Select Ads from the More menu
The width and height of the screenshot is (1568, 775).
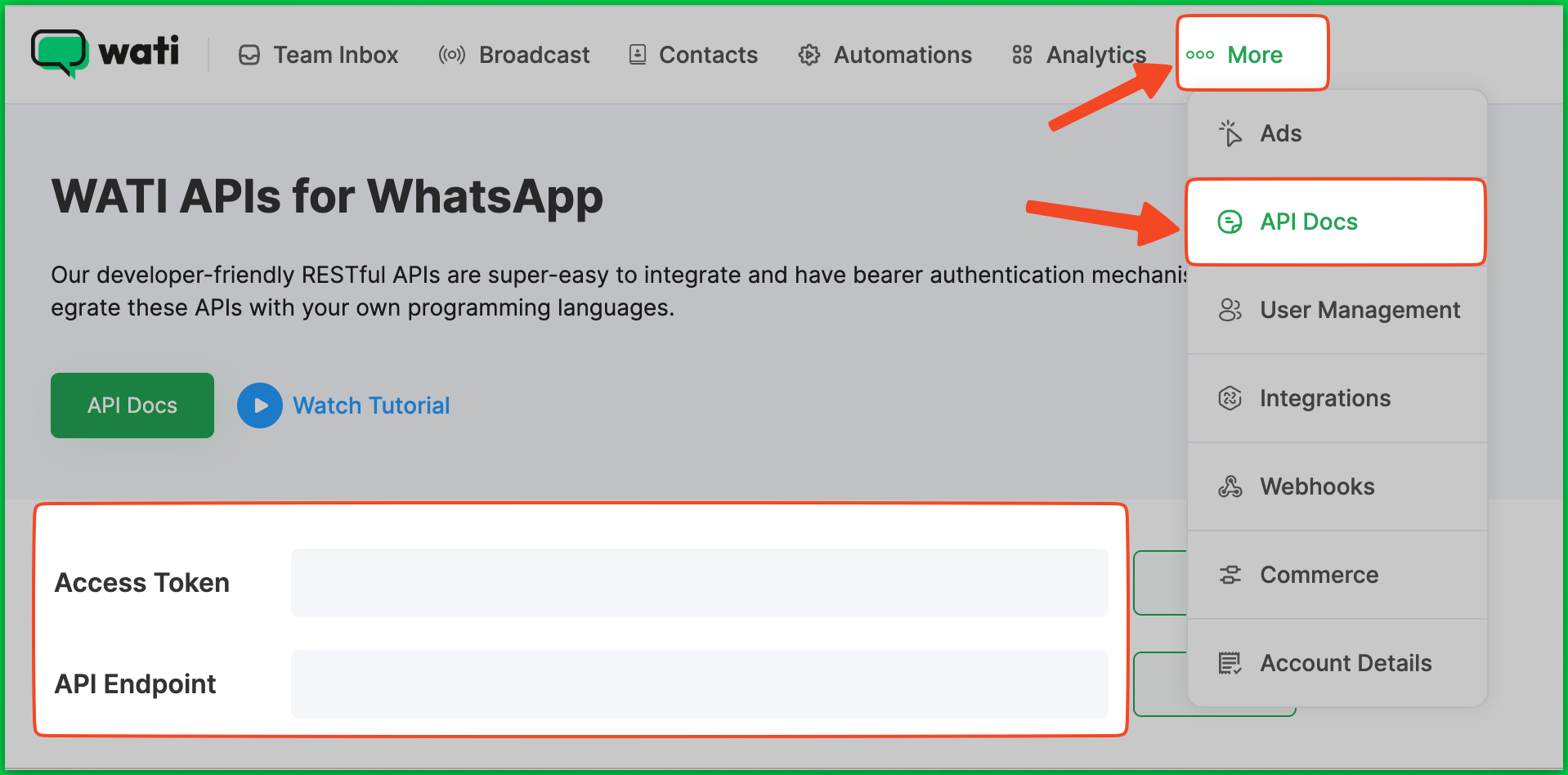click(1280, 133)
